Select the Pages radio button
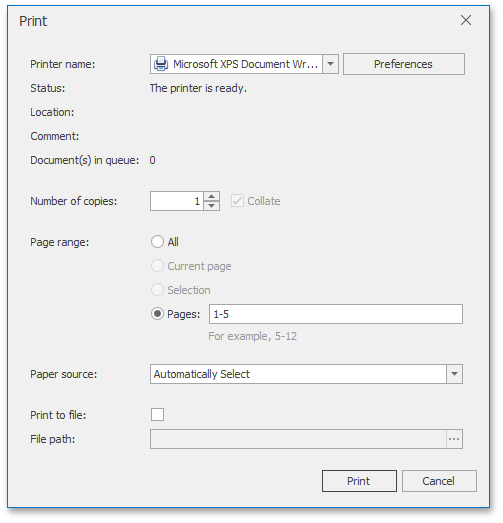503x523 pixels. (157, 314)
